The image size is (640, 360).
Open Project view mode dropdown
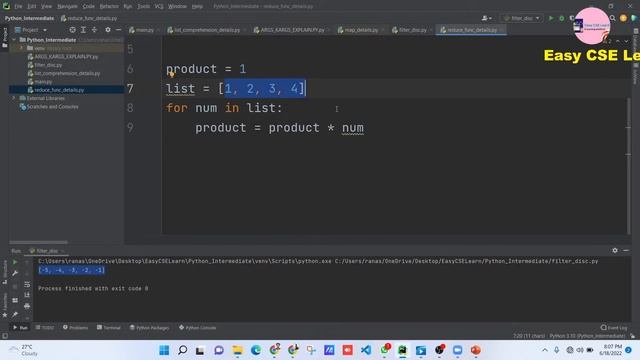point(31,30)
